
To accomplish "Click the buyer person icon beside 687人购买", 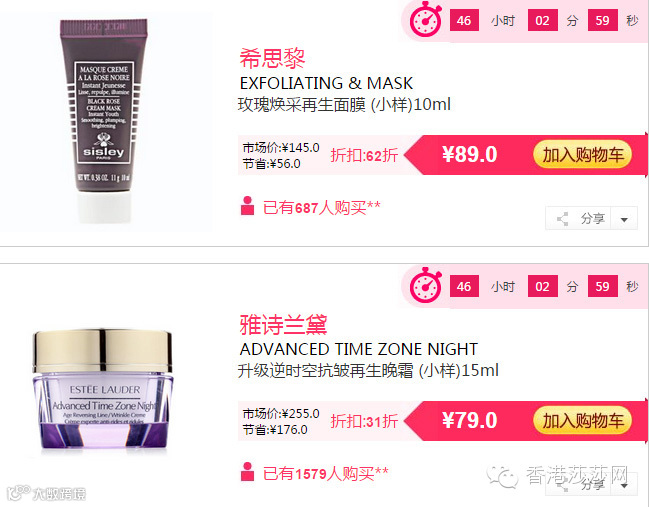I will pos(247,206).
